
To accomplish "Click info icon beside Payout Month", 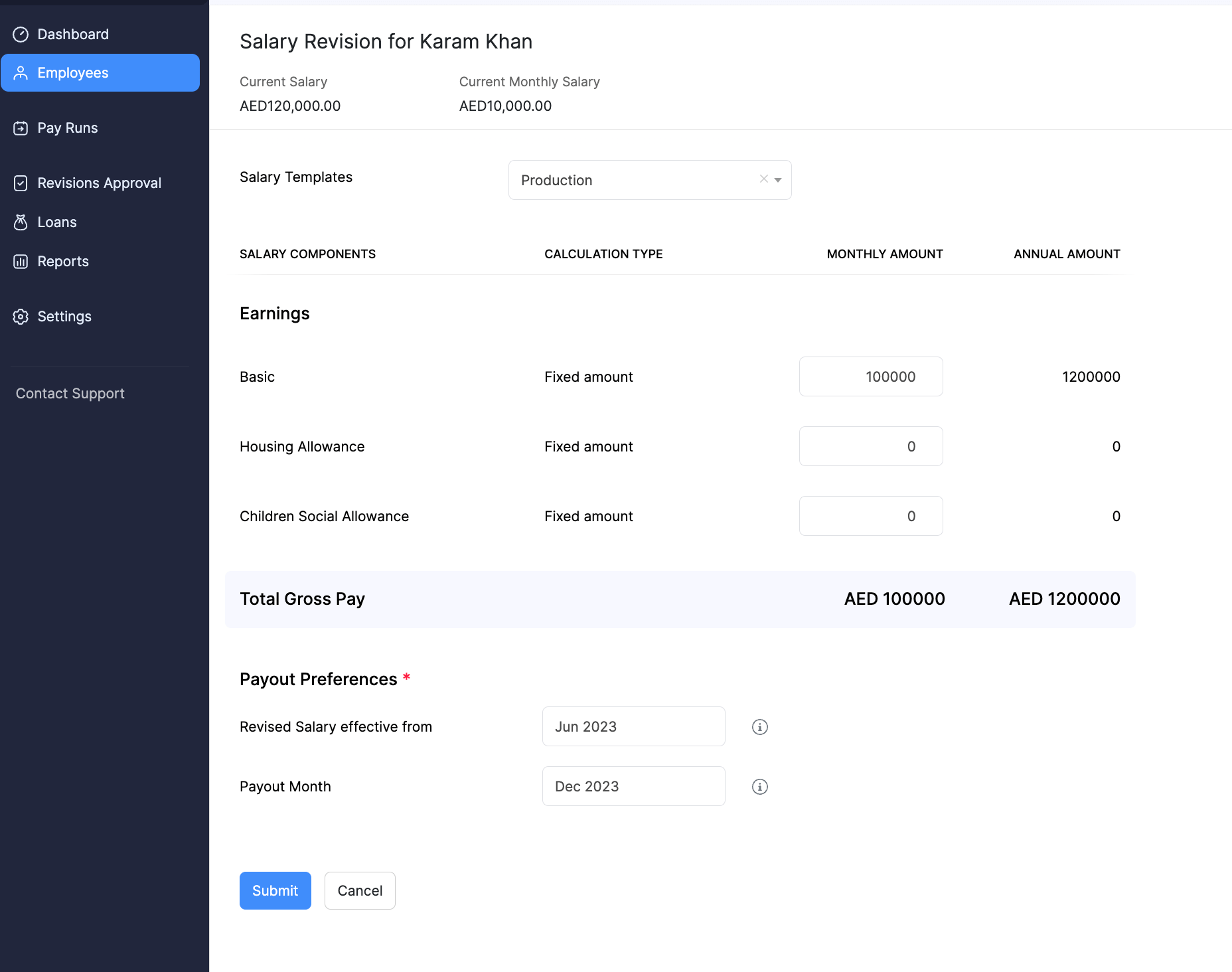I will pyautogui.click(x=759, y=787).
